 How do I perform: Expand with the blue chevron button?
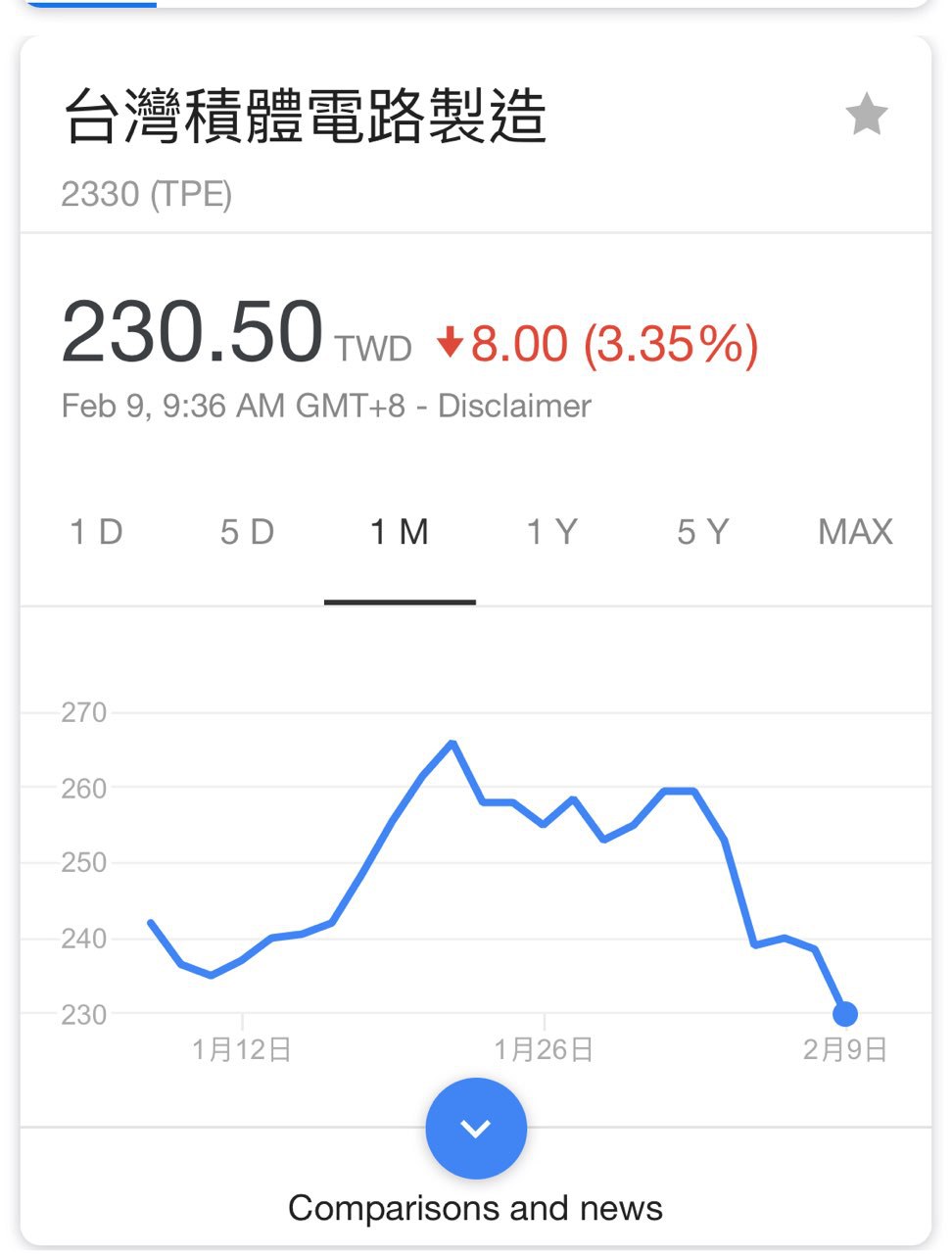pos(476,1128)
